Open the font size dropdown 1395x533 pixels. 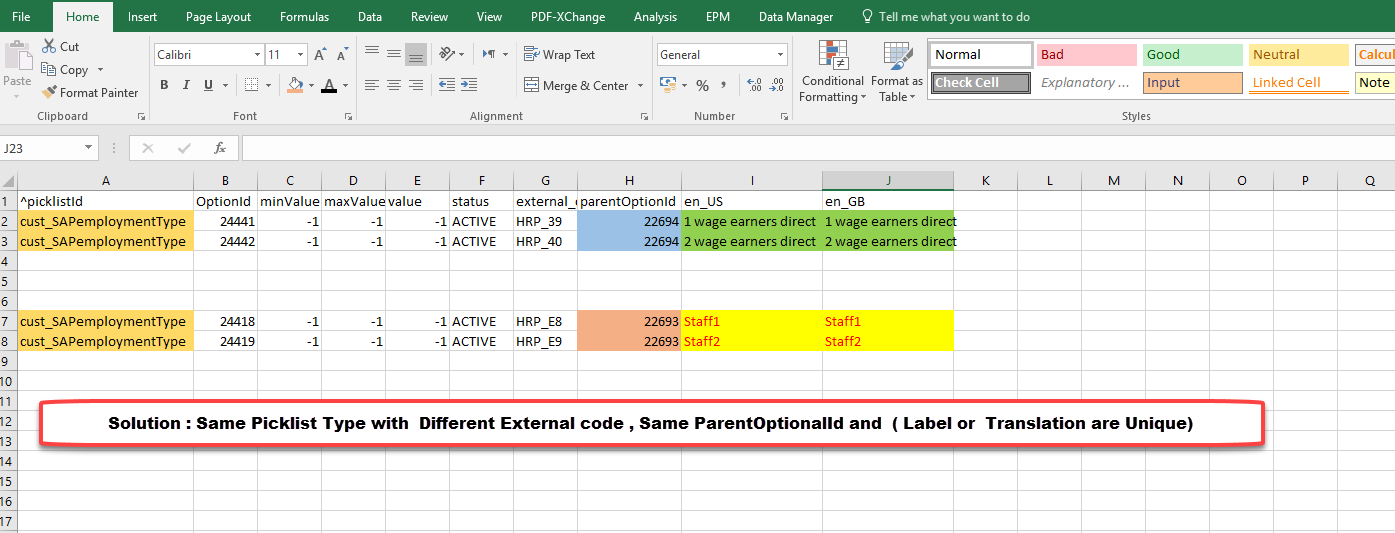point(302,55)
